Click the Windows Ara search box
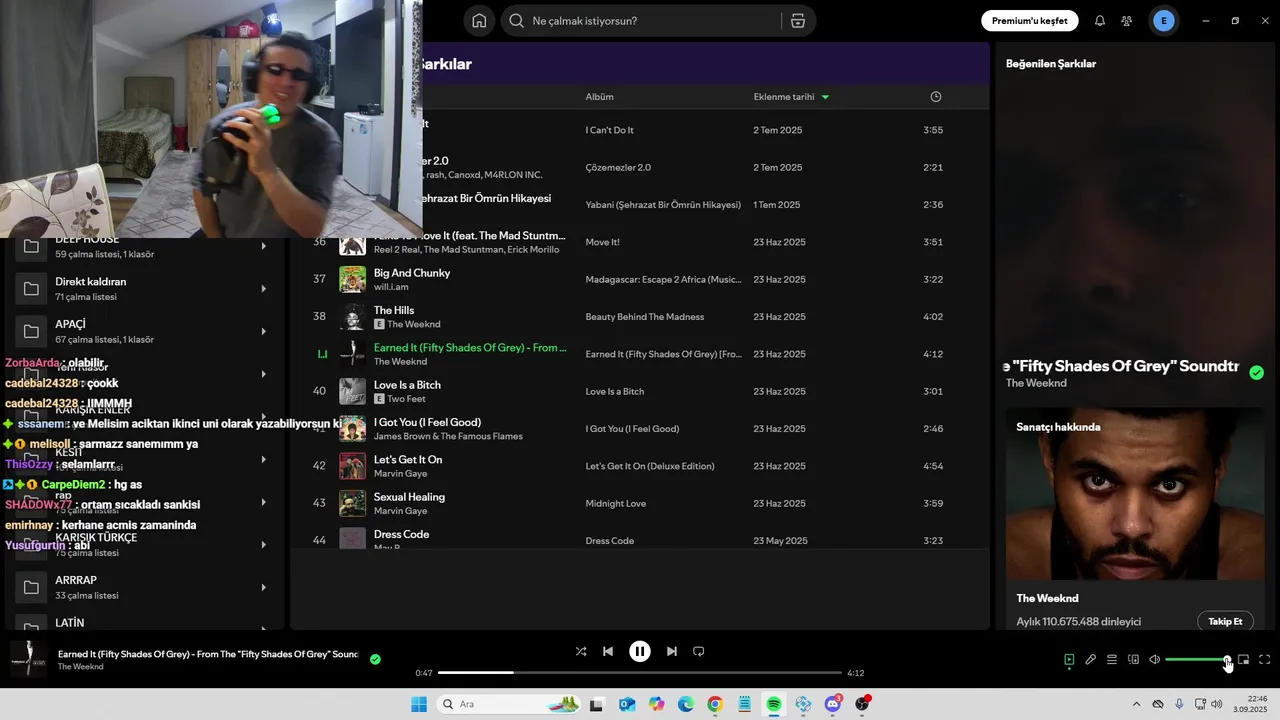The width and height of the screenshot is (1280, 720). coord(509,704)
